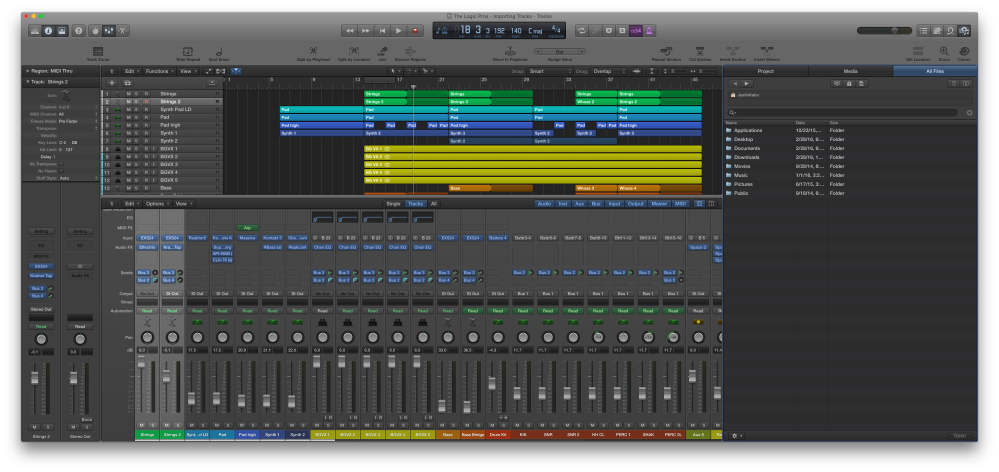Click the Zoom toolbar icon
Screen dimensions: 999x472
943,51
